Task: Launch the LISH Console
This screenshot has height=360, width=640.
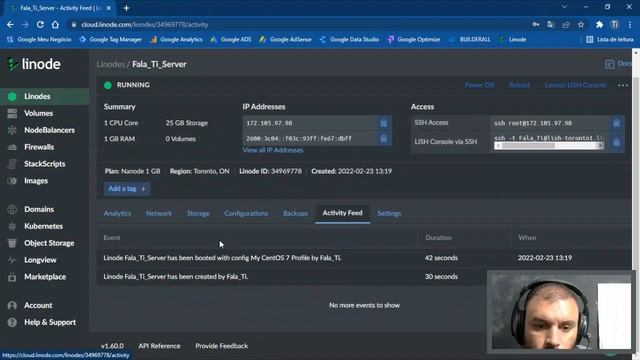Action: click(576, 85)
